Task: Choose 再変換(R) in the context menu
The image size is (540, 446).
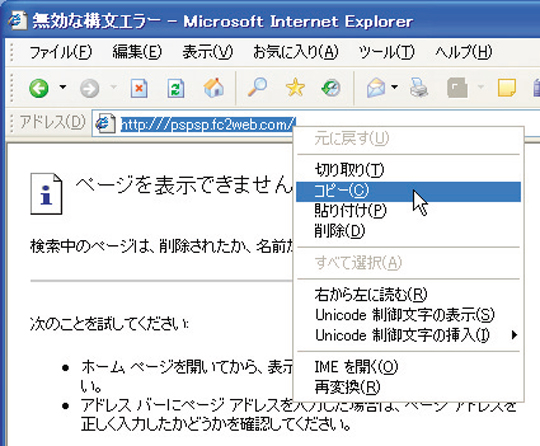Action: click(x=408, y=387)
